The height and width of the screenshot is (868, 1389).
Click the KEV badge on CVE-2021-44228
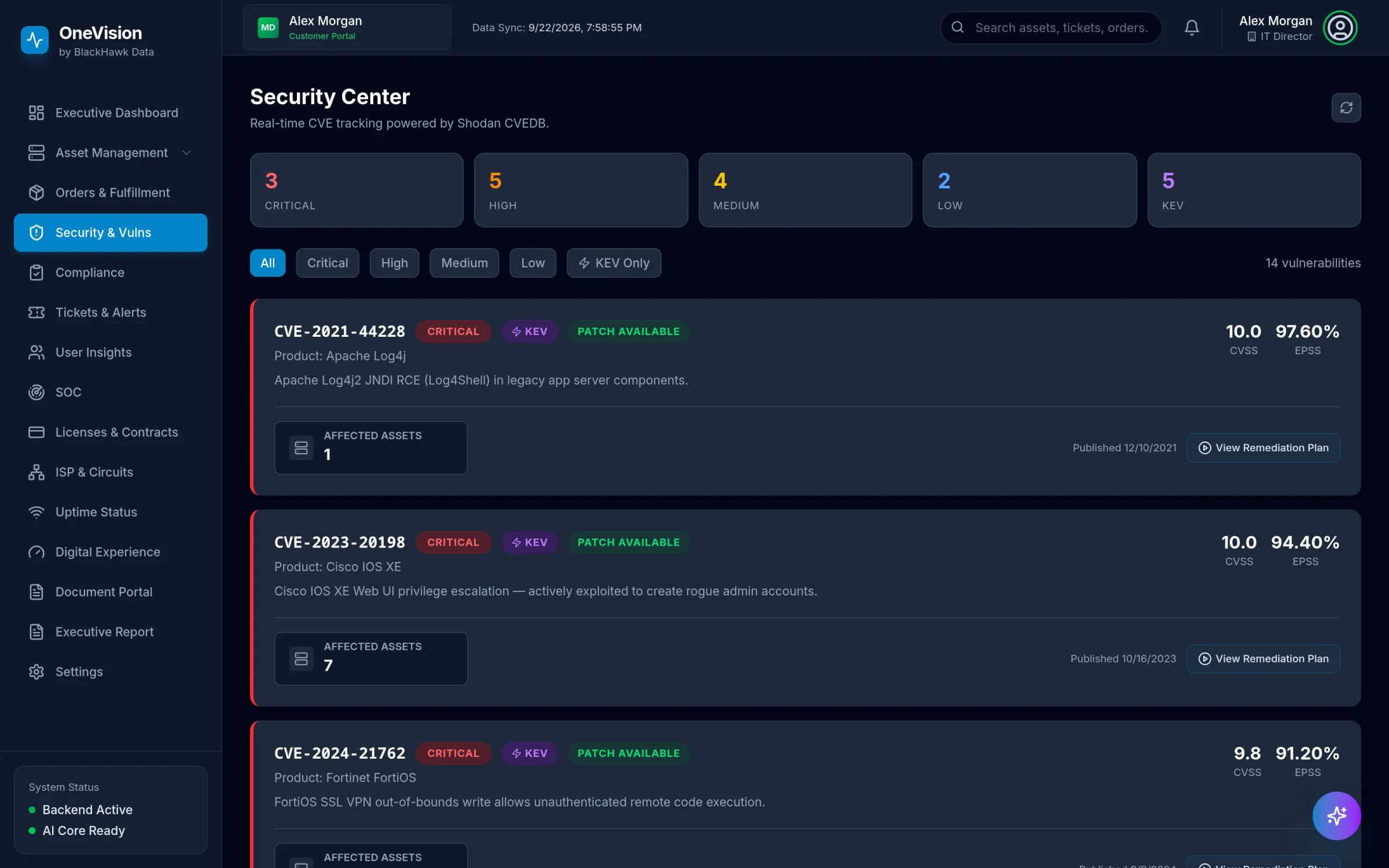(530, 332)
